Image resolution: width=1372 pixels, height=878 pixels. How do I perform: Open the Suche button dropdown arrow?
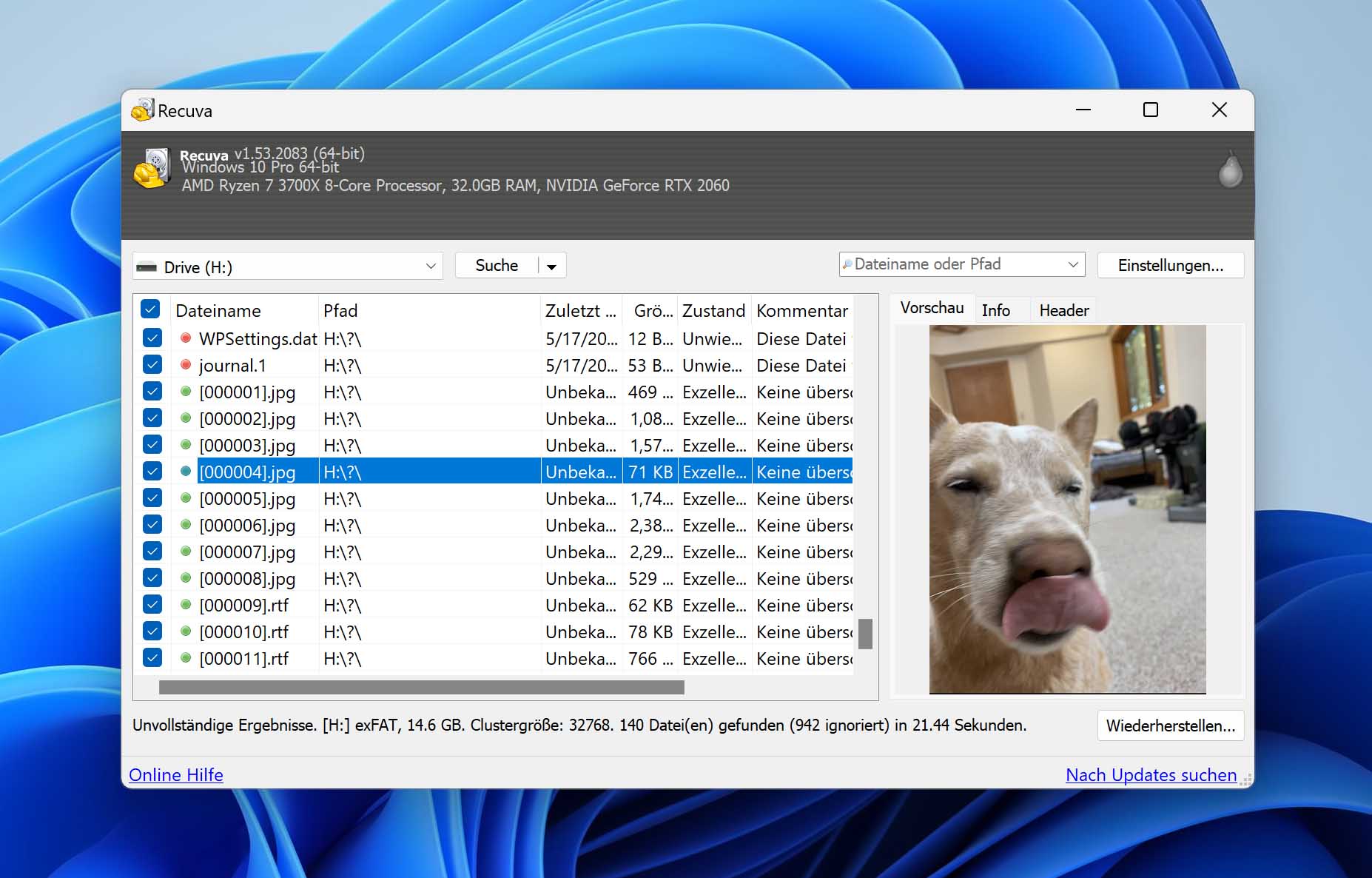pos(552,267)
